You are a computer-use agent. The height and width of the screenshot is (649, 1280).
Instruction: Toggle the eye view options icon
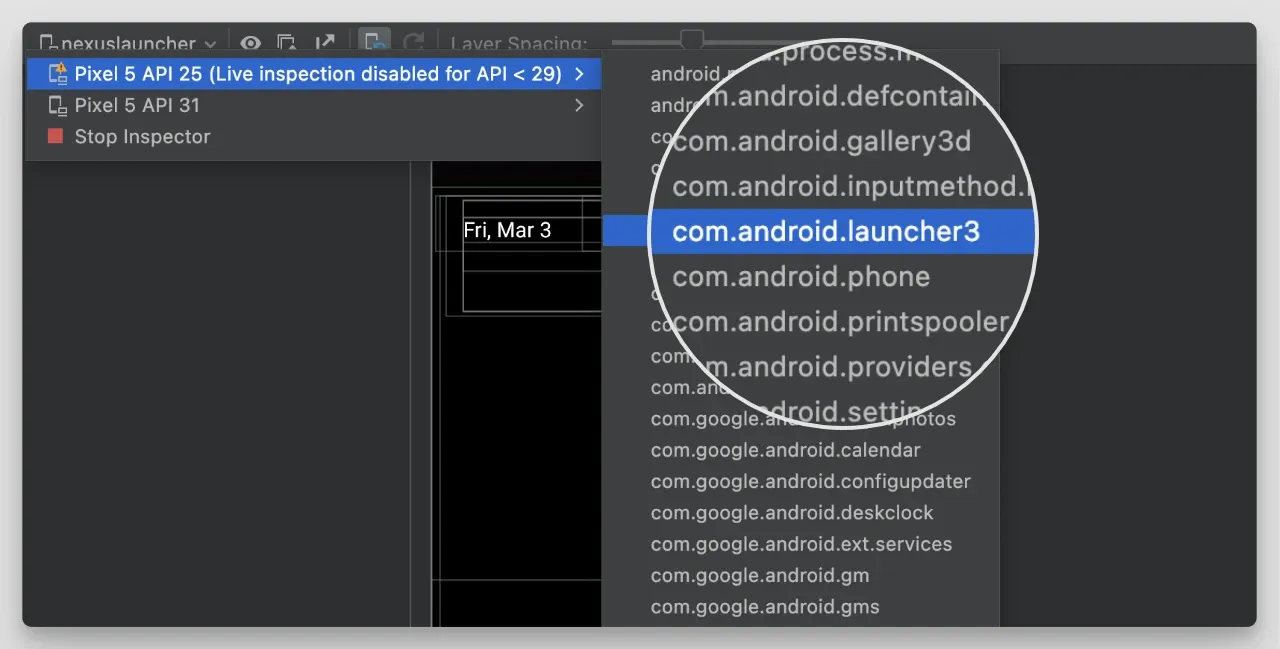click(x=250, y=43)
